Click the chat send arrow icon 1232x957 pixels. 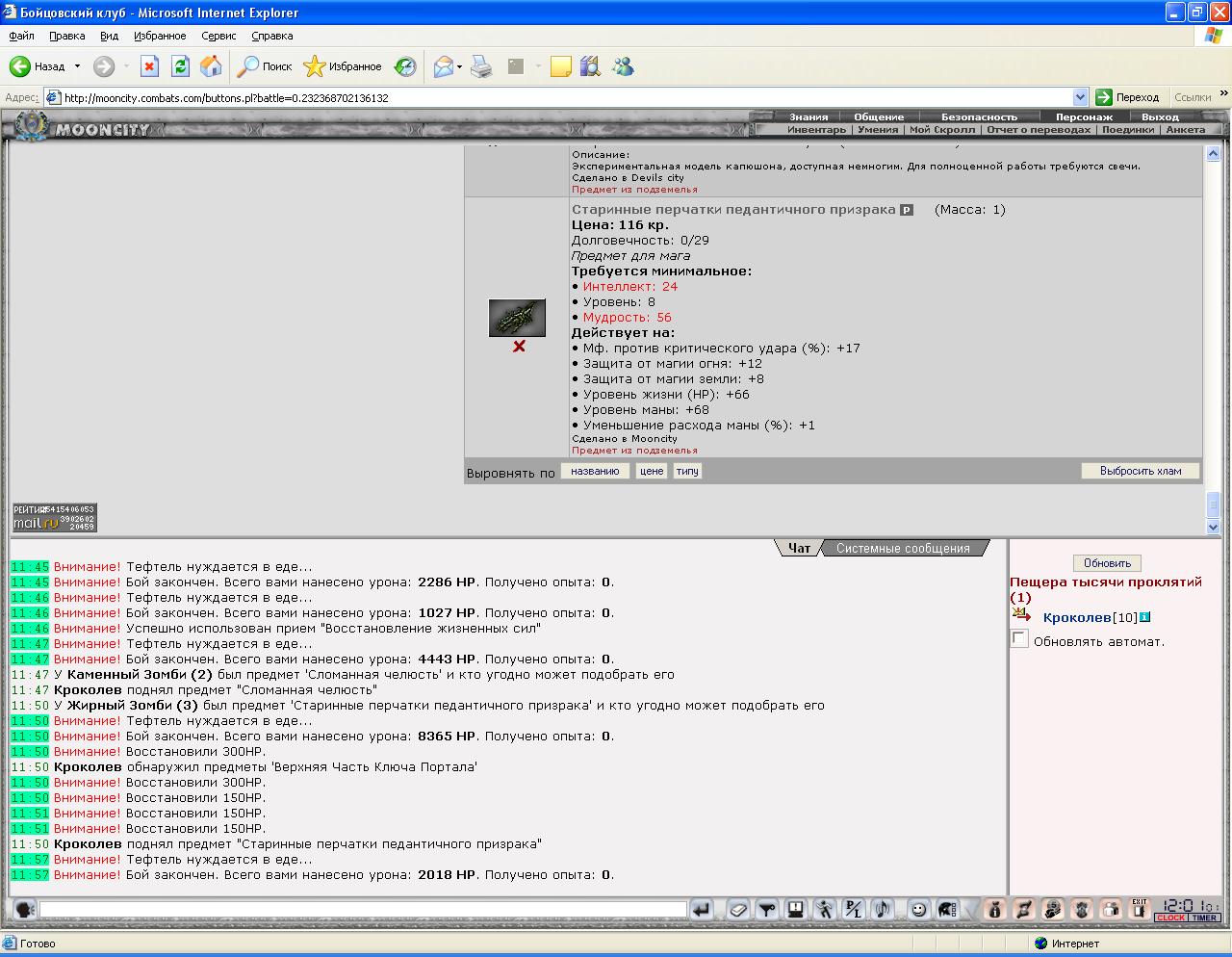click(x=702, y=909)
